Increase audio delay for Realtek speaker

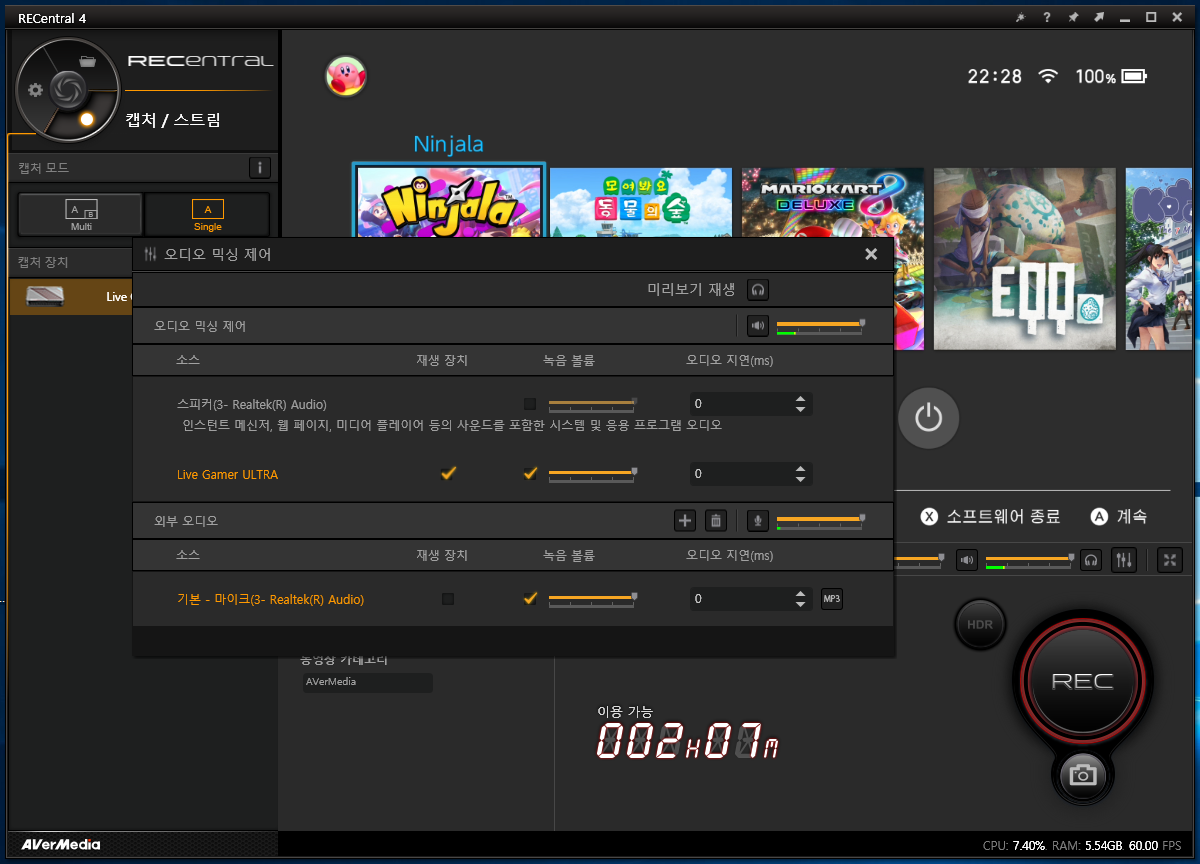800,399
